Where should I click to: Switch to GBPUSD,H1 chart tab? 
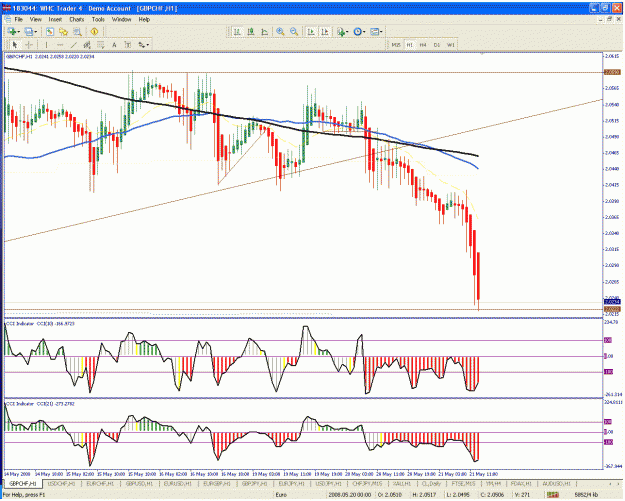pos(139,484)
